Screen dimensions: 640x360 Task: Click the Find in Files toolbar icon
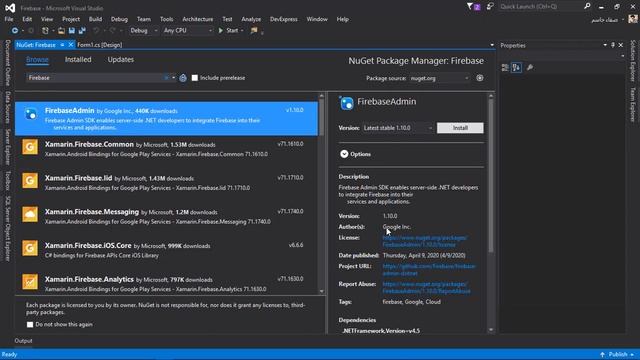point(254,31)
